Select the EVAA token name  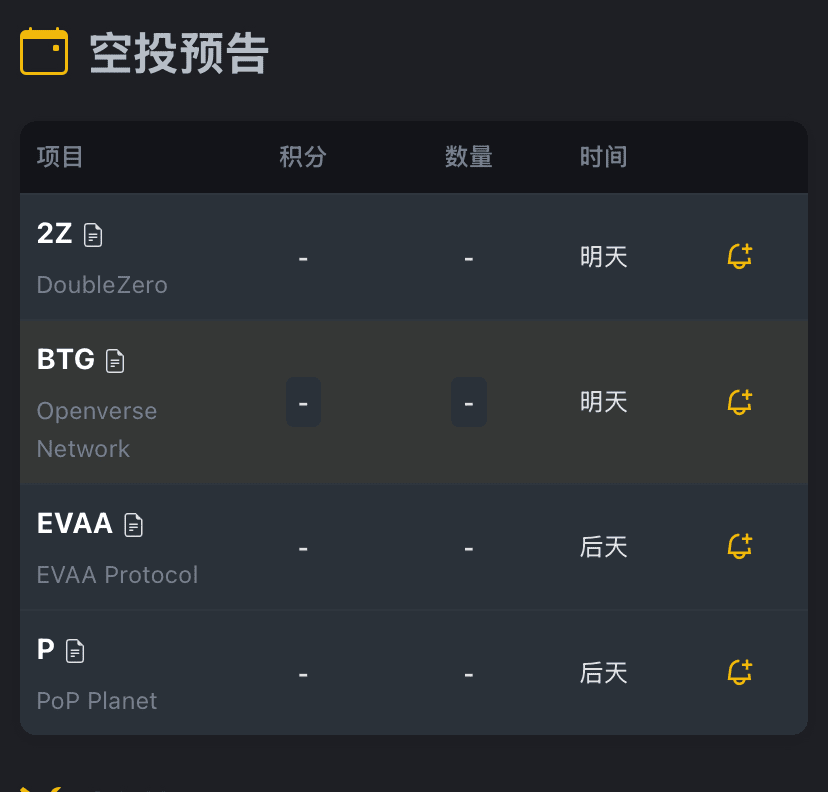pyautogui.click(x=75, y=523)
